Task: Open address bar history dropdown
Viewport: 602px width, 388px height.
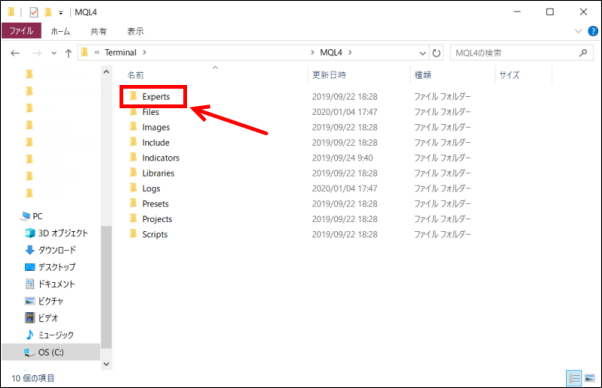Action: point(422,53)
